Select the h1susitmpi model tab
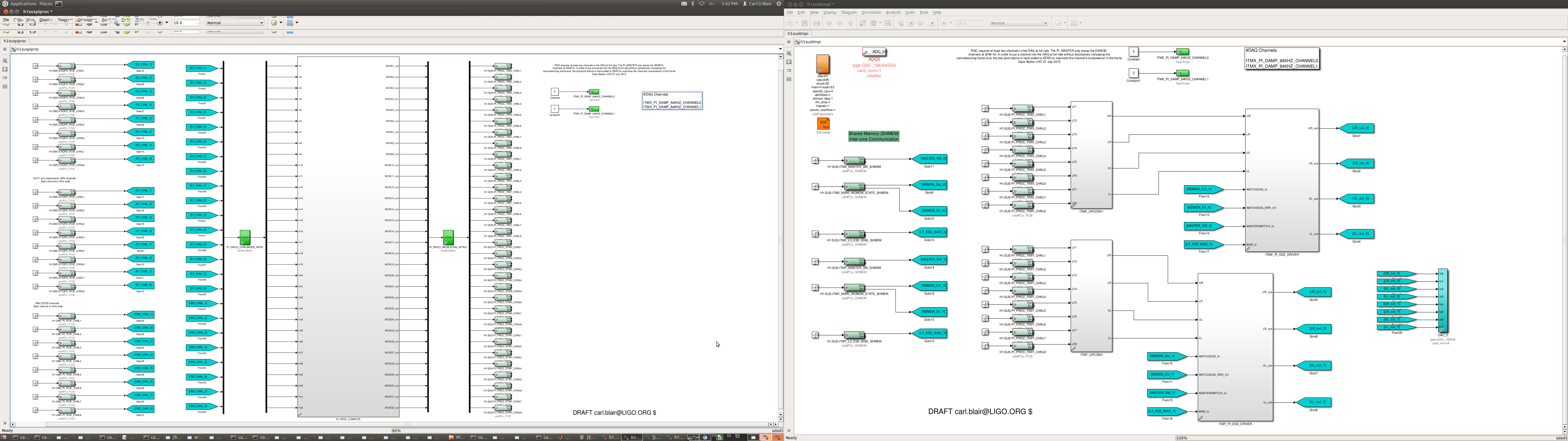1568x441 pixels. pyautogui.click(x=798, y=33)
